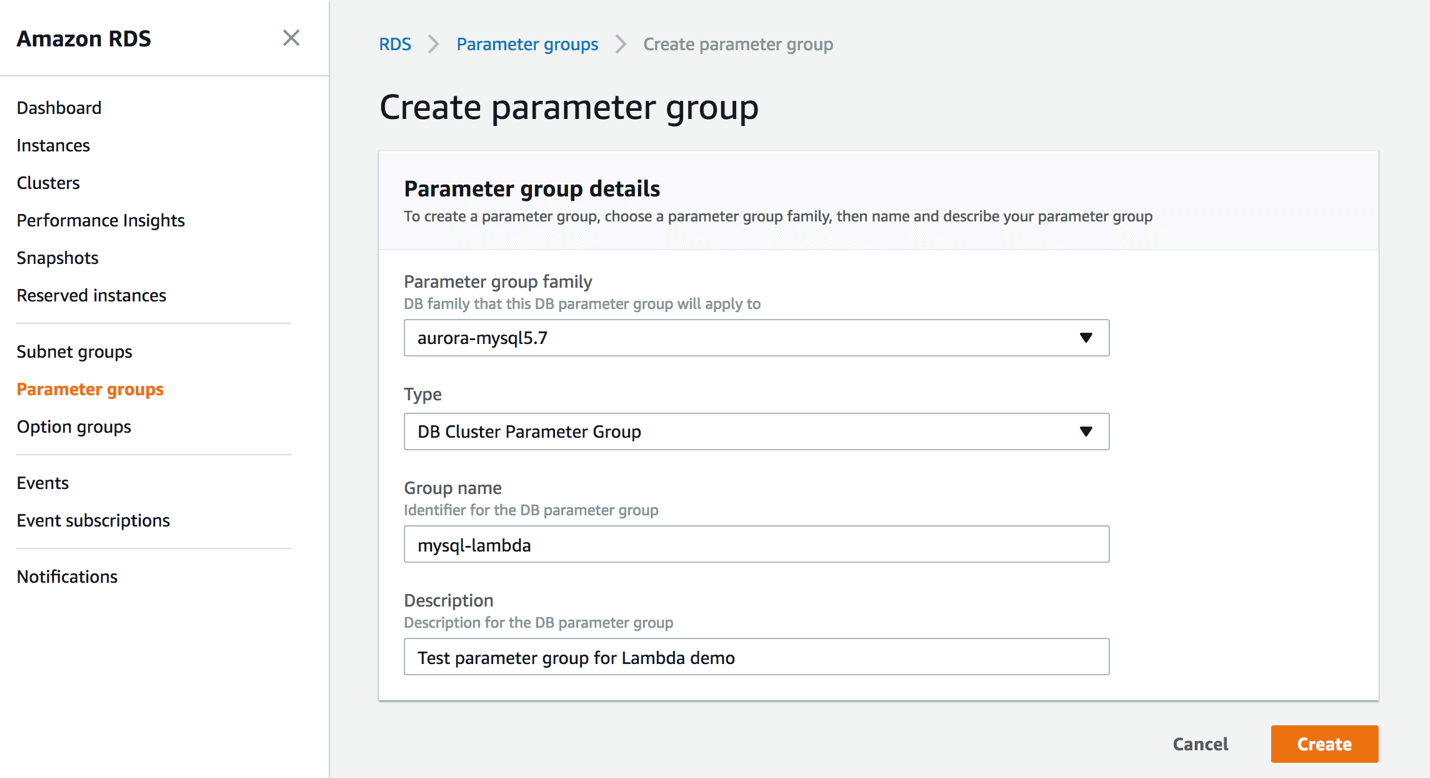Click the Create parameter group heading

(x=568, y=107)
